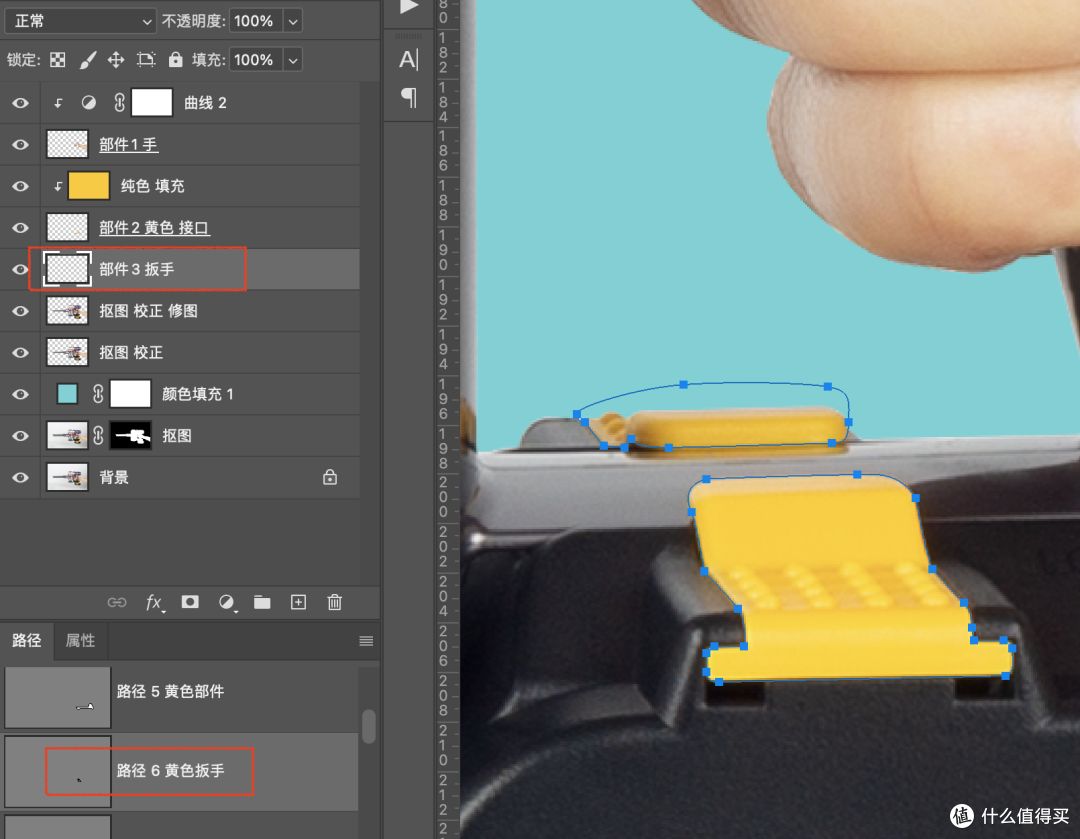This screenshot has width=1080, height=839.
Task: Select the 曲线 2 layer name
Action: click(x=205, y=103)
